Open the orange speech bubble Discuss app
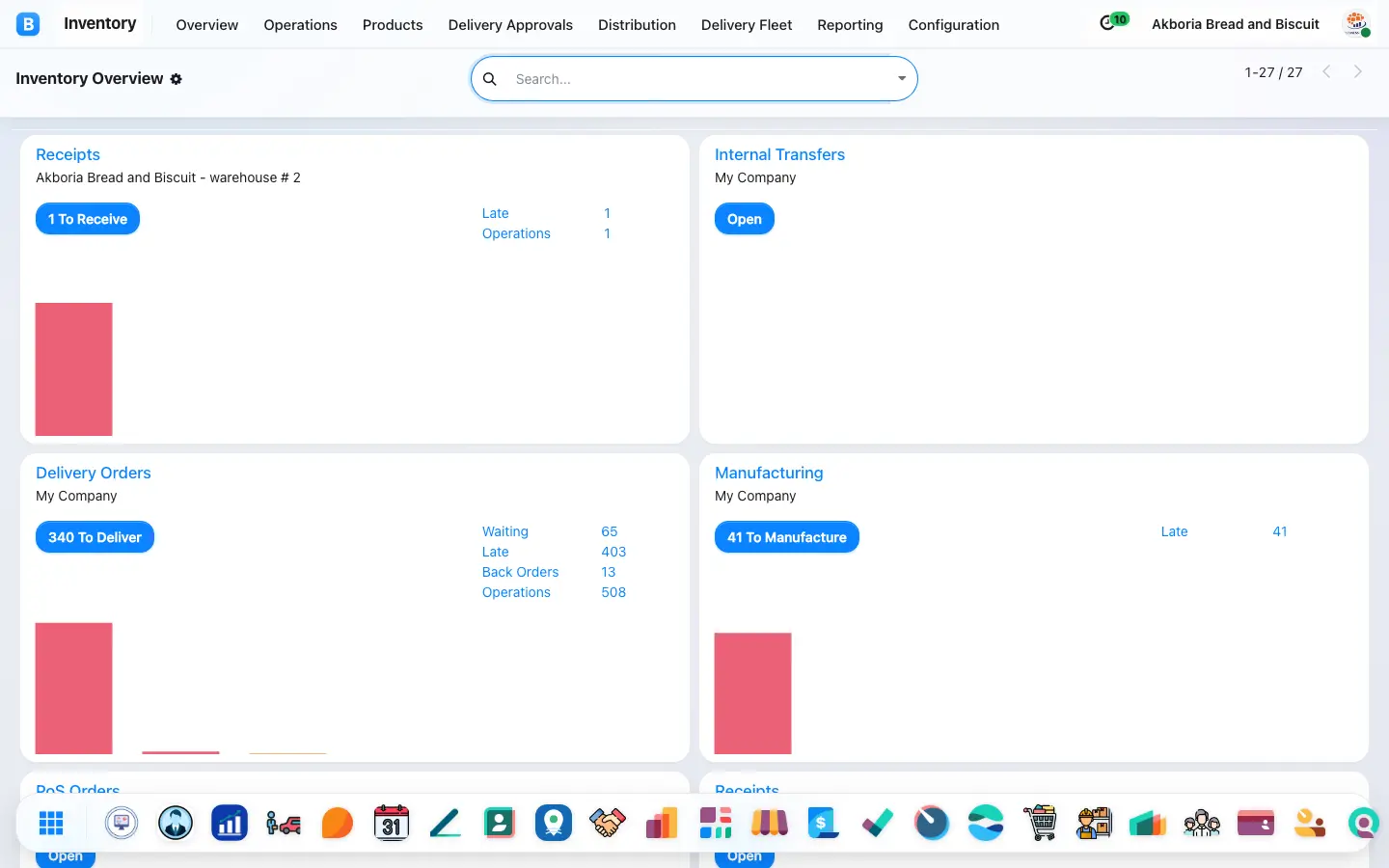This screenshot has height=868, width=1389. 338,823
